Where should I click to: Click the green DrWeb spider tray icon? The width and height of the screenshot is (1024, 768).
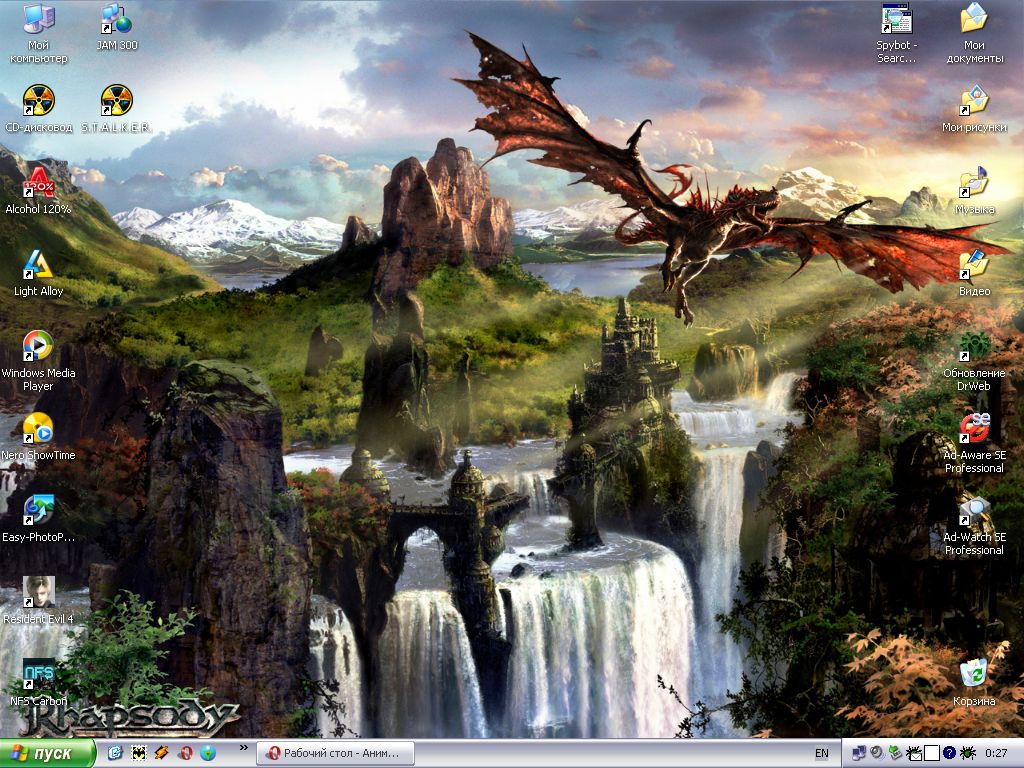pyautogui.click(x=968, y=754)
